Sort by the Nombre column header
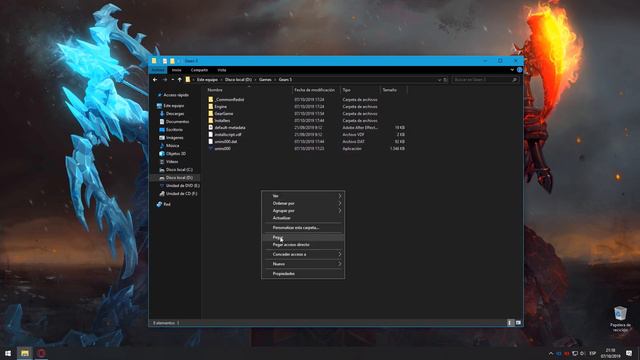This screenshot has height=360, width=640. 249,90
